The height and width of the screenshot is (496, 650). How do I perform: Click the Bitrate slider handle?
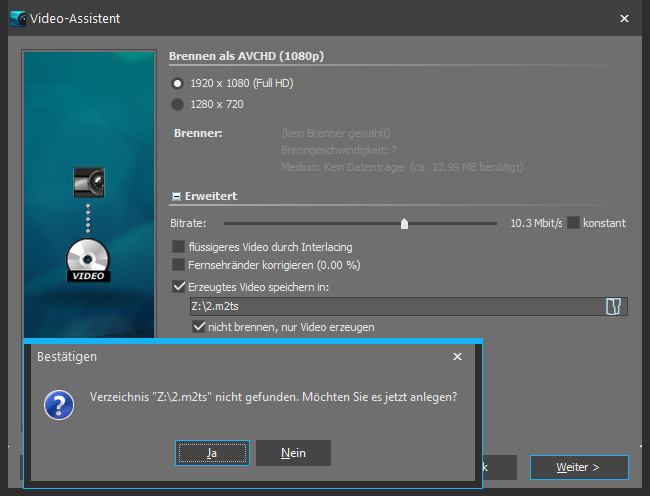click(x=404, y=224)
